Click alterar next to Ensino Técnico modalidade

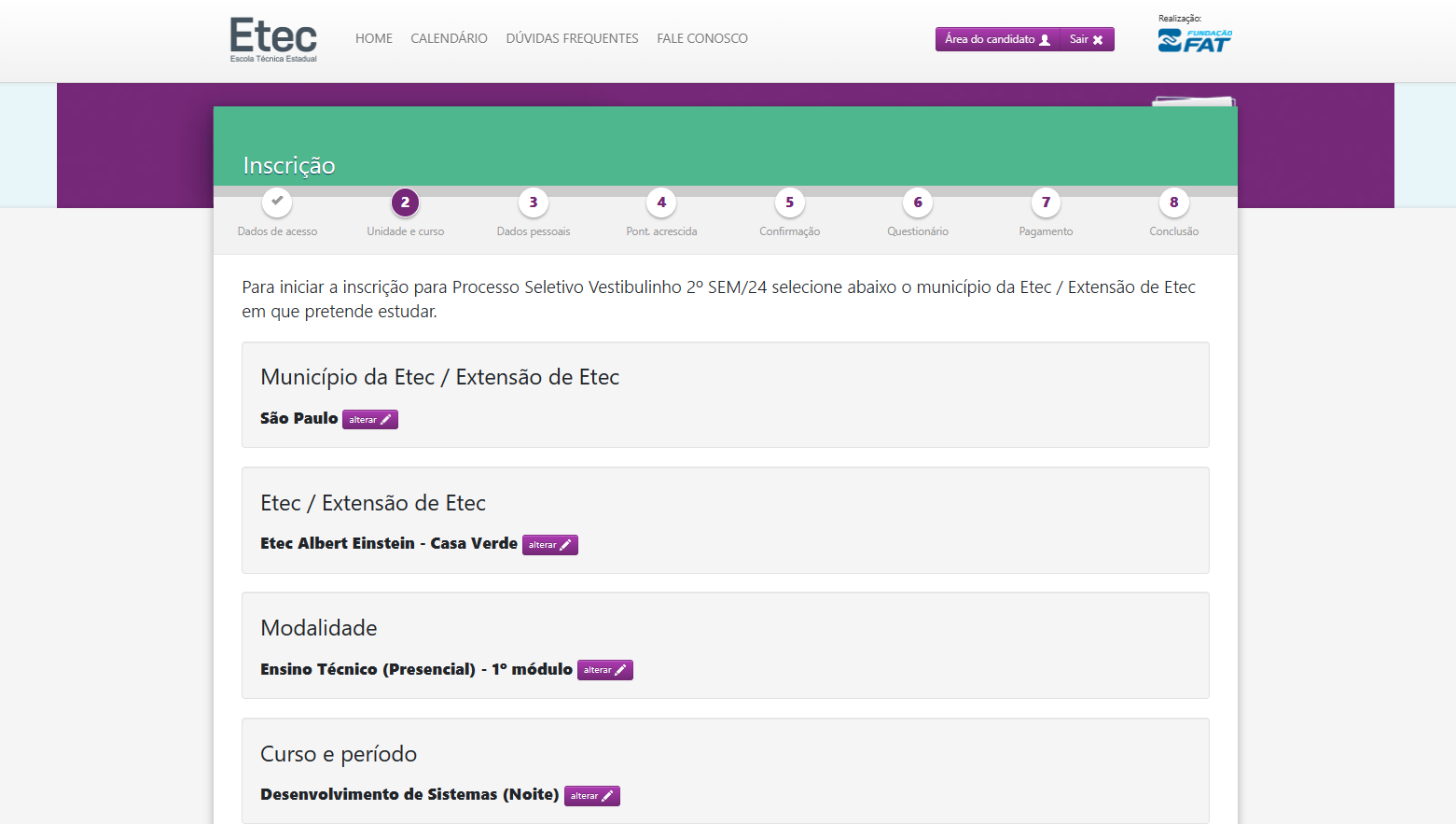605,670
